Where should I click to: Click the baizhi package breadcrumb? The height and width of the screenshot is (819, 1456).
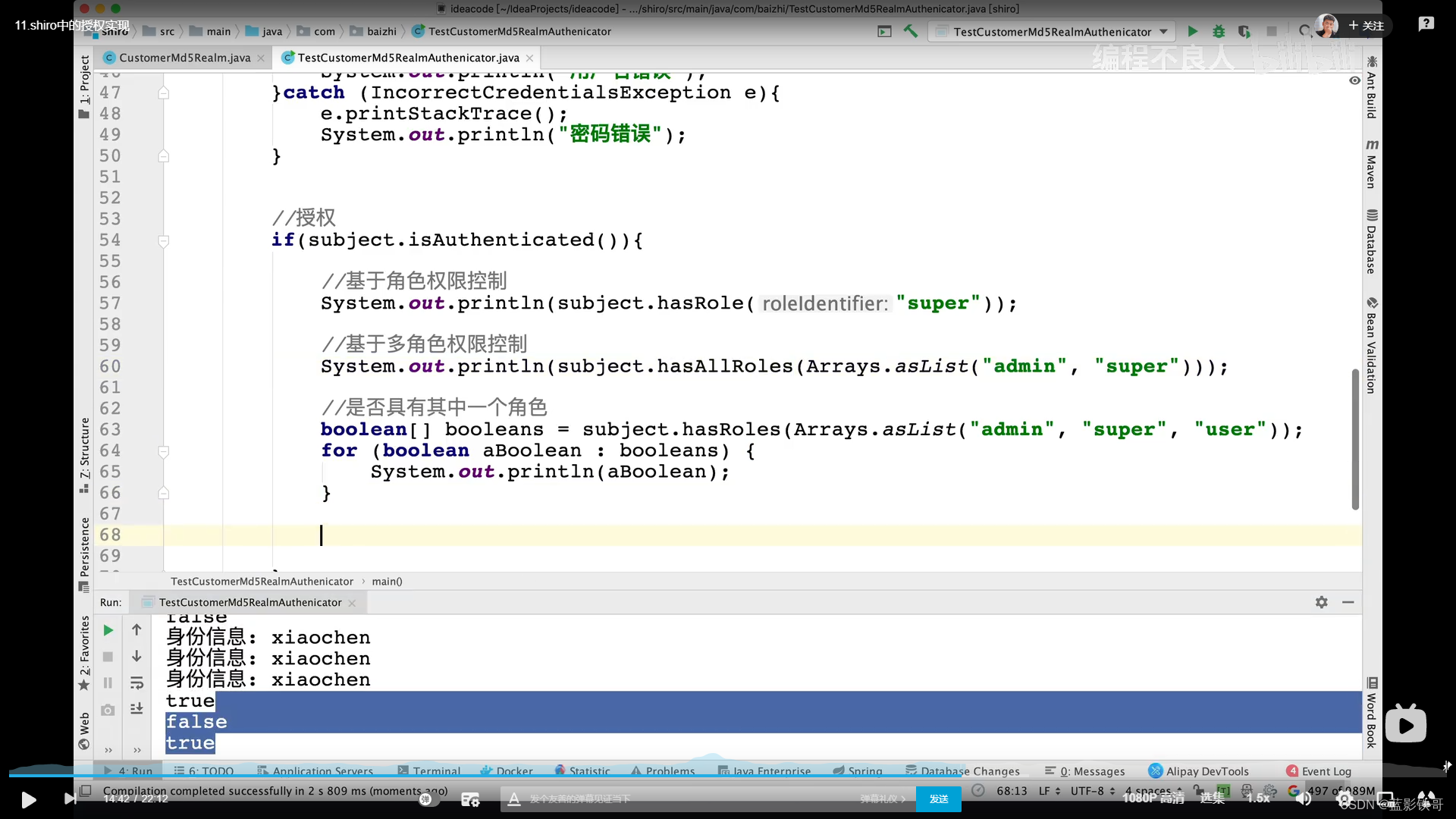point(374,32)
